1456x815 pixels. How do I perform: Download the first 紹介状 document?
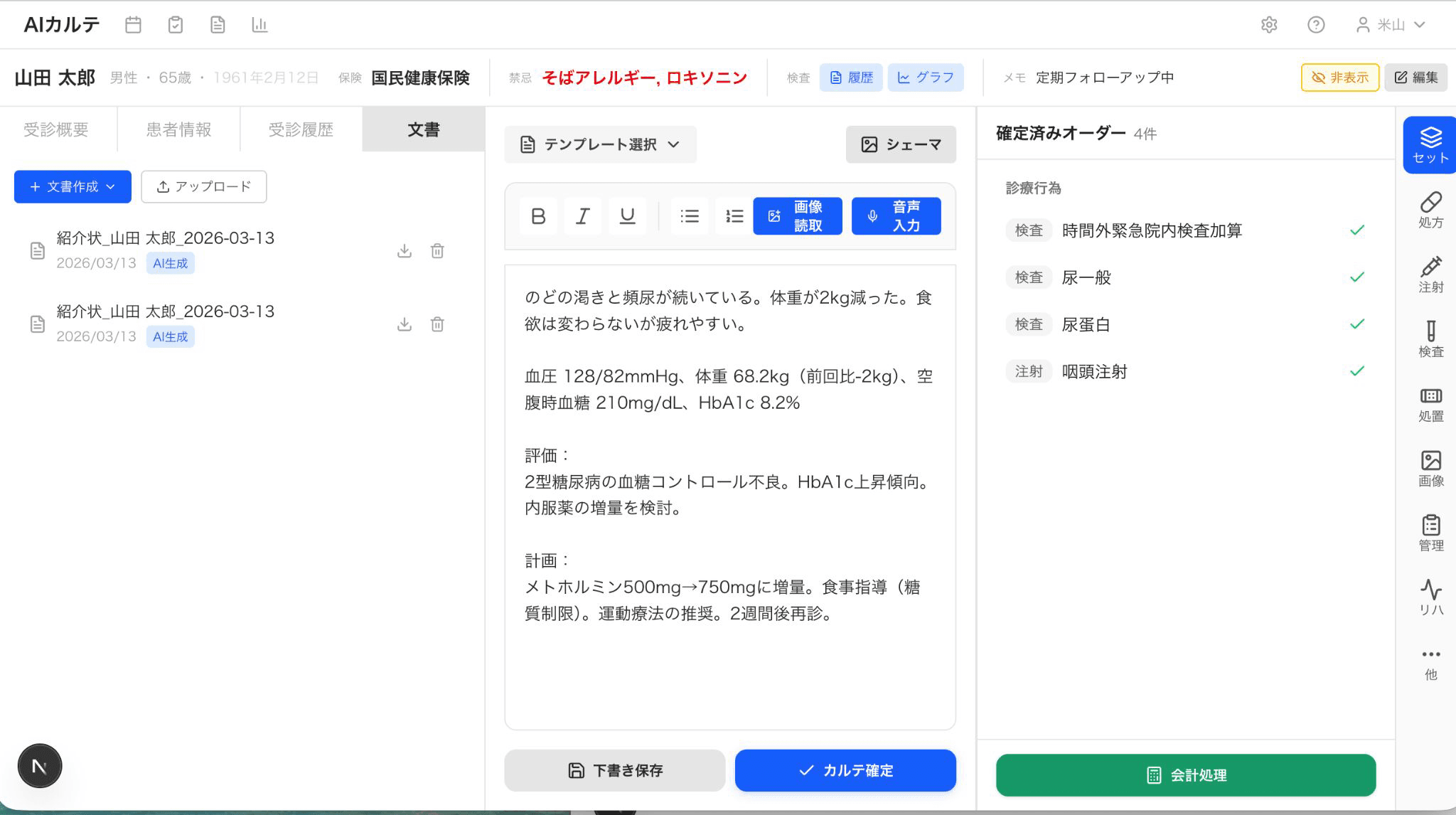[x=405, y=251]
